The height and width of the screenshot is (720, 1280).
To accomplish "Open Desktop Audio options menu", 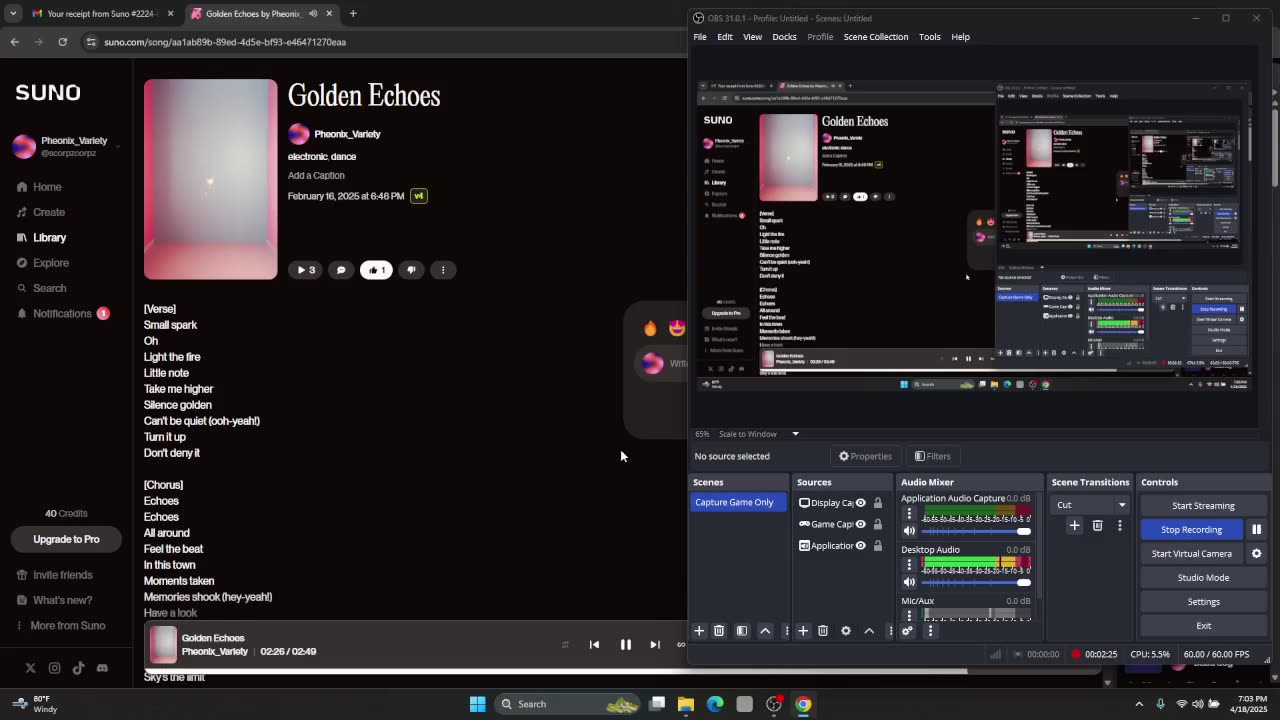I will 909,565.
